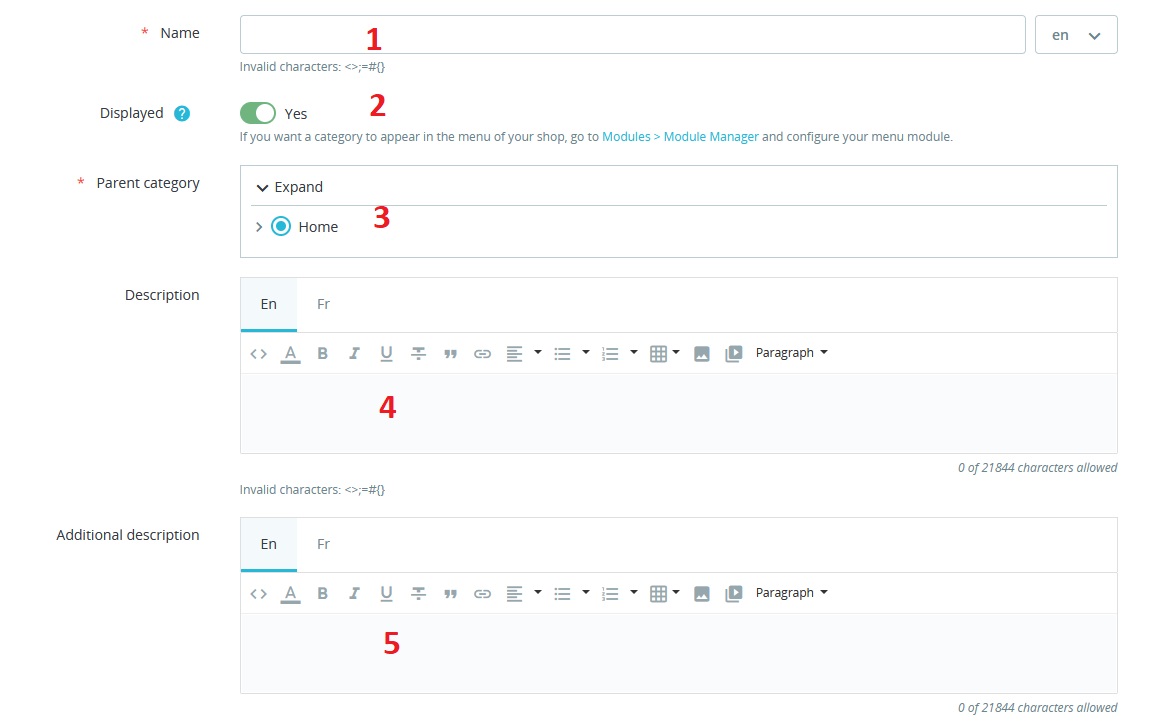Open the Name language dropdown
This screenshot has width=1162, height=722.
point(1076,35)
